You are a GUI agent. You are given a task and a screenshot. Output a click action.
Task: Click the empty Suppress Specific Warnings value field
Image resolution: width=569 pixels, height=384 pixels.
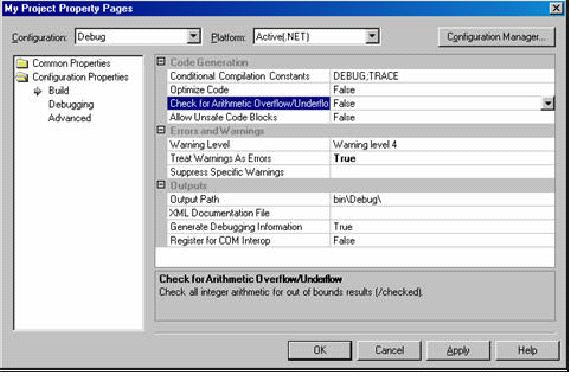pos(442,172)
